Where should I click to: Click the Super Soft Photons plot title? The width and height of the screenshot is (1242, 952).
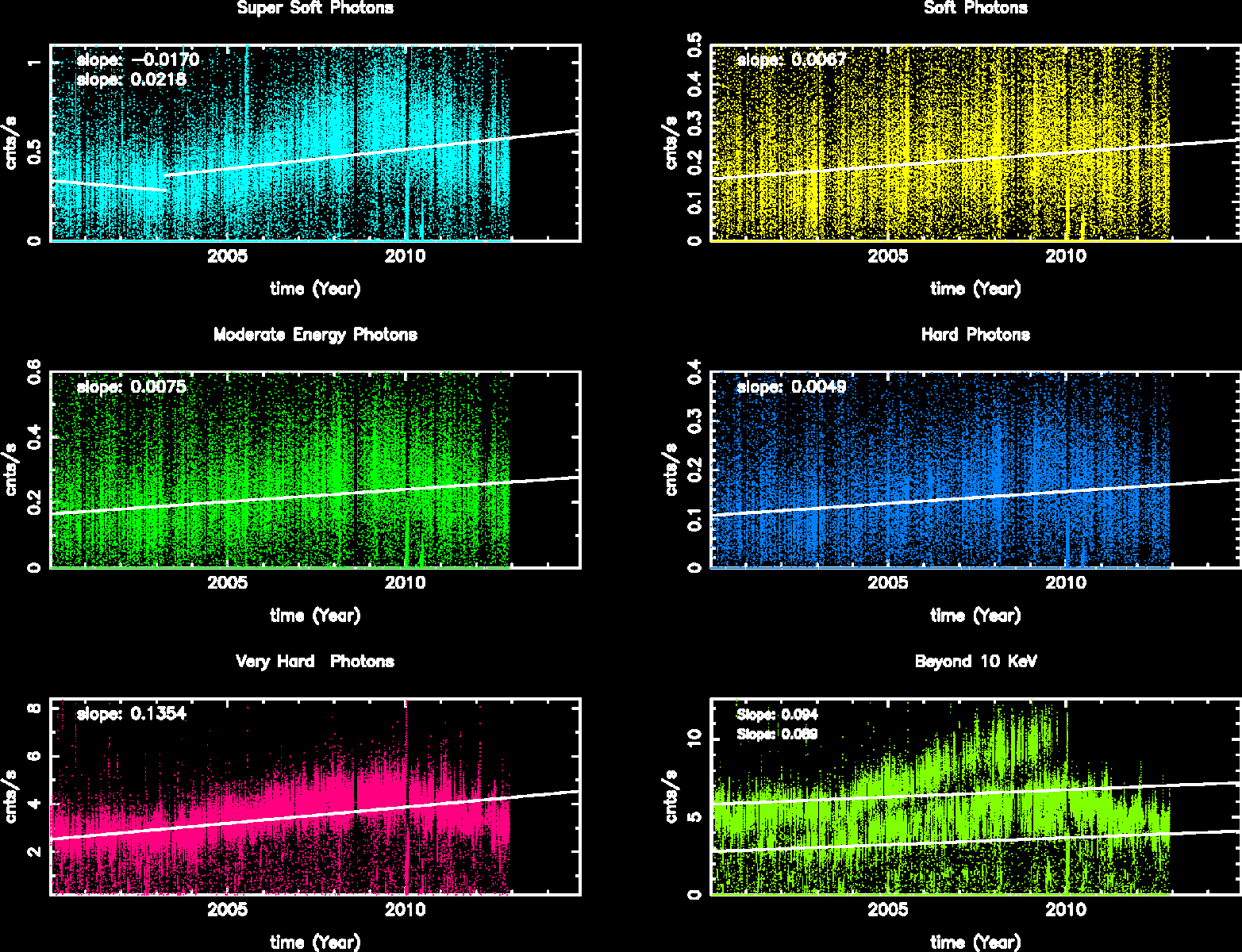click(315, 9)
